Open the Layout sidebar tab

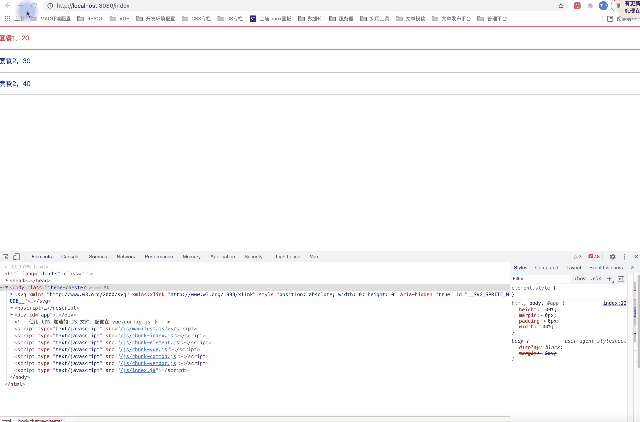[574, 268]
